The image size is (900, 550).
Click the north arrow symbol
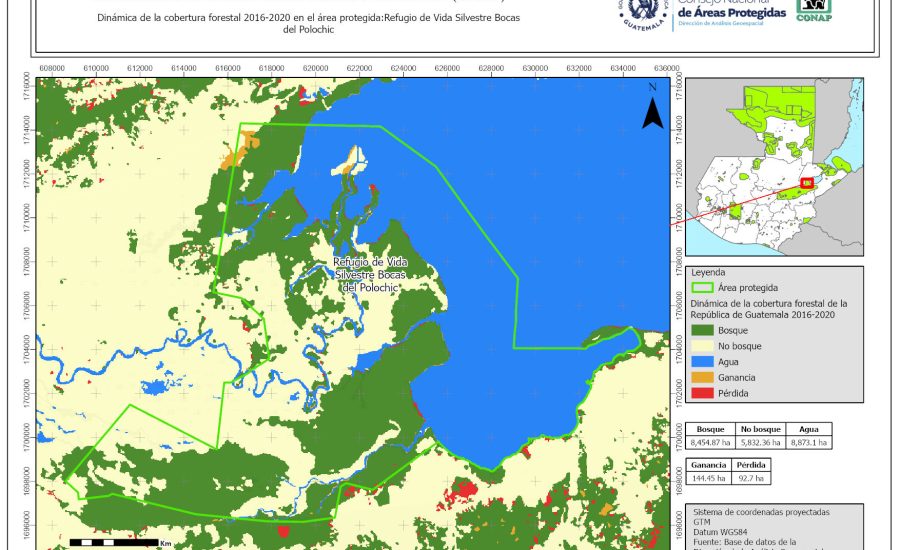click(x=652, y=109)
